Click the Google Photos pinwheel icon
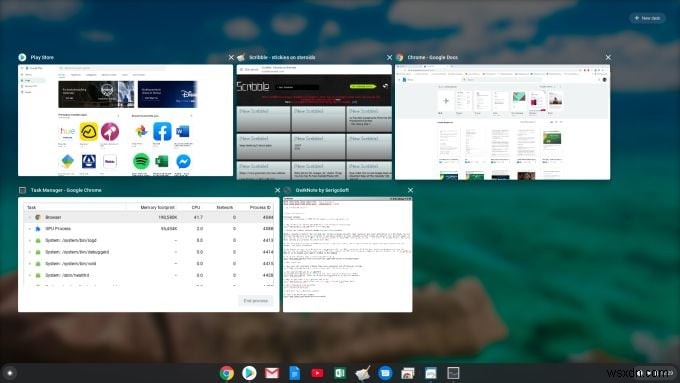Viewport: 680px width, 383px height. tap(141, 131)
